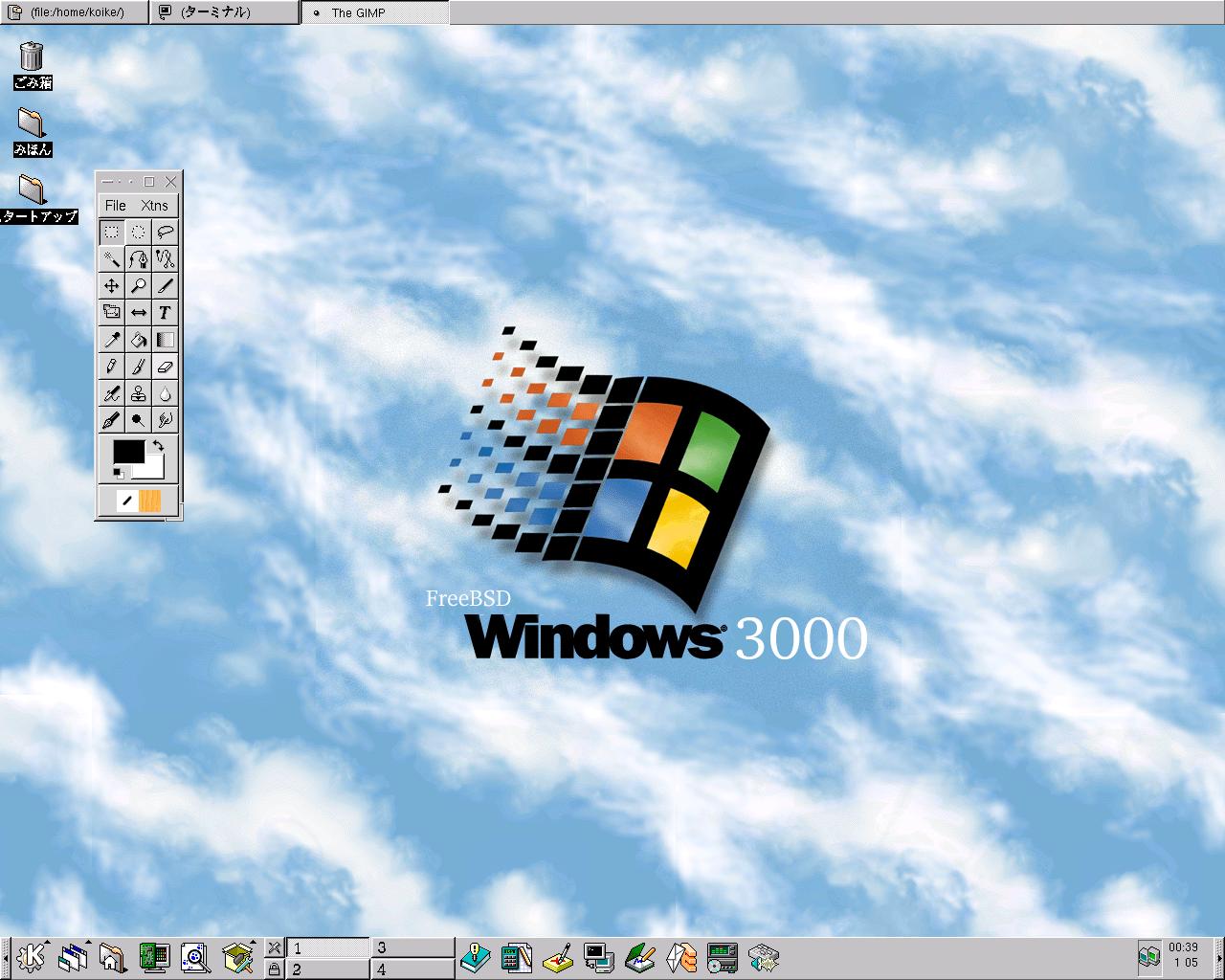Image resolution: width=1225 pixels, height=980 pixels.
Task: Select the Bucket Fill tool
Action: click(139, 339)
